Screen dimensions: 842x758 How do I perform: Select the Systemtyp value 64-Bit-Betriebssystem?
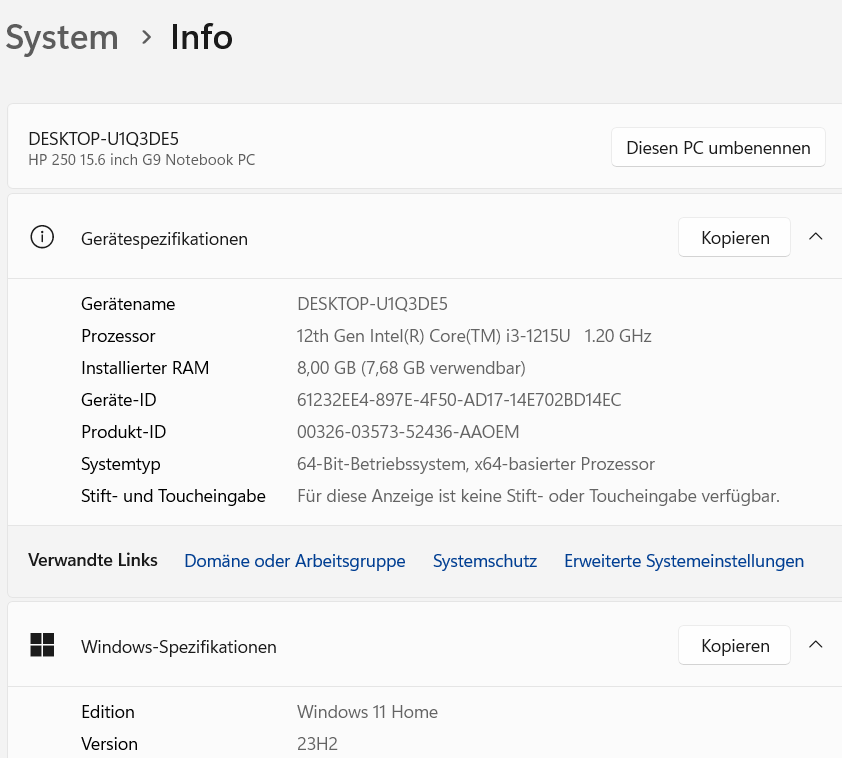pos(476,464)
